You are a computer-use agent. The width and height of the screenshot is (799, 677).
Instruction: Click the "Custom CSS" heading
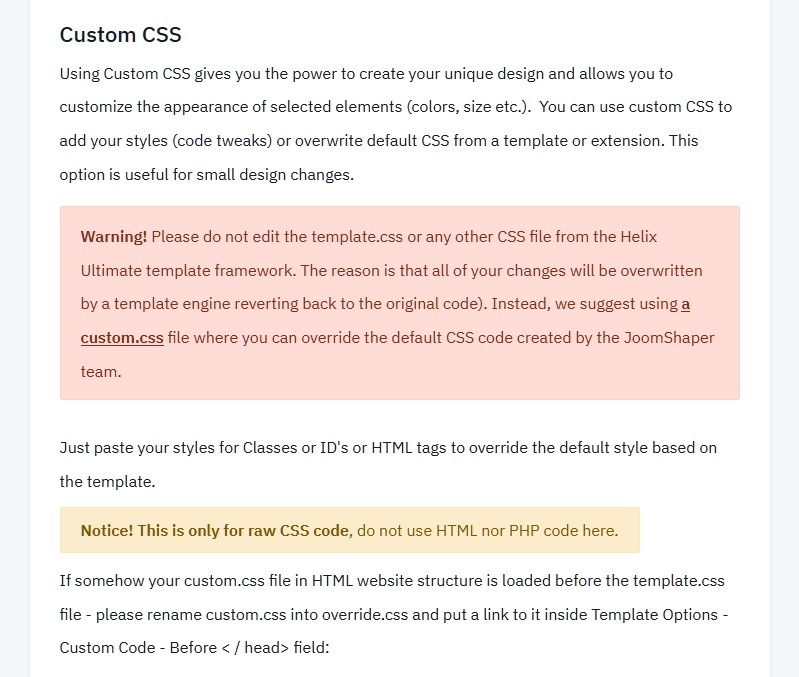pos(120,35)
